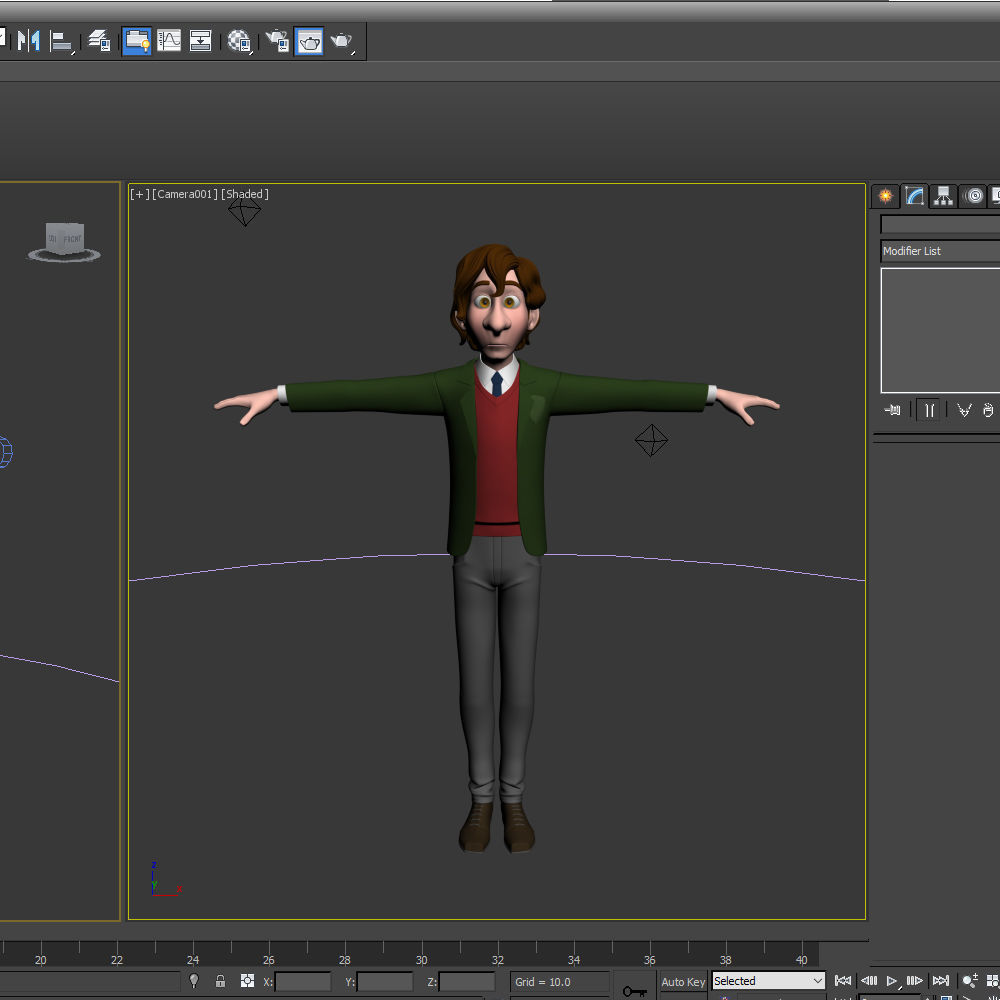
Task: Toggle Show End Result button
Action: coord(929,410)
